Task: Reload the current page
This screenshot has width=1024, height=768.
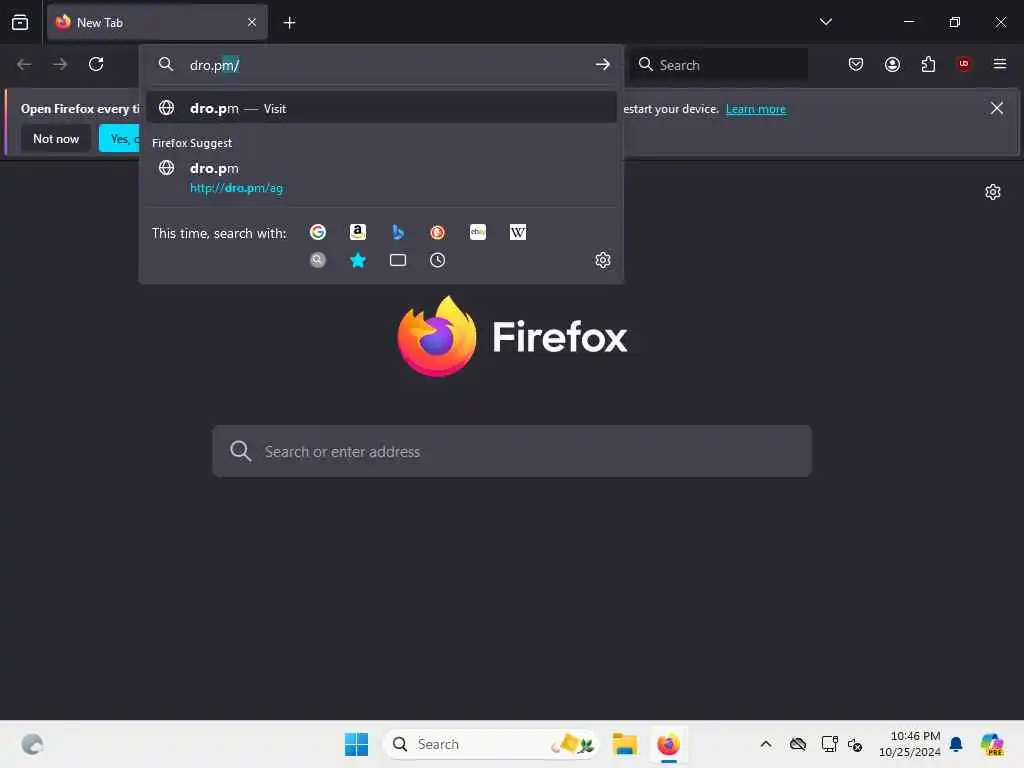Action: [96, 64]
